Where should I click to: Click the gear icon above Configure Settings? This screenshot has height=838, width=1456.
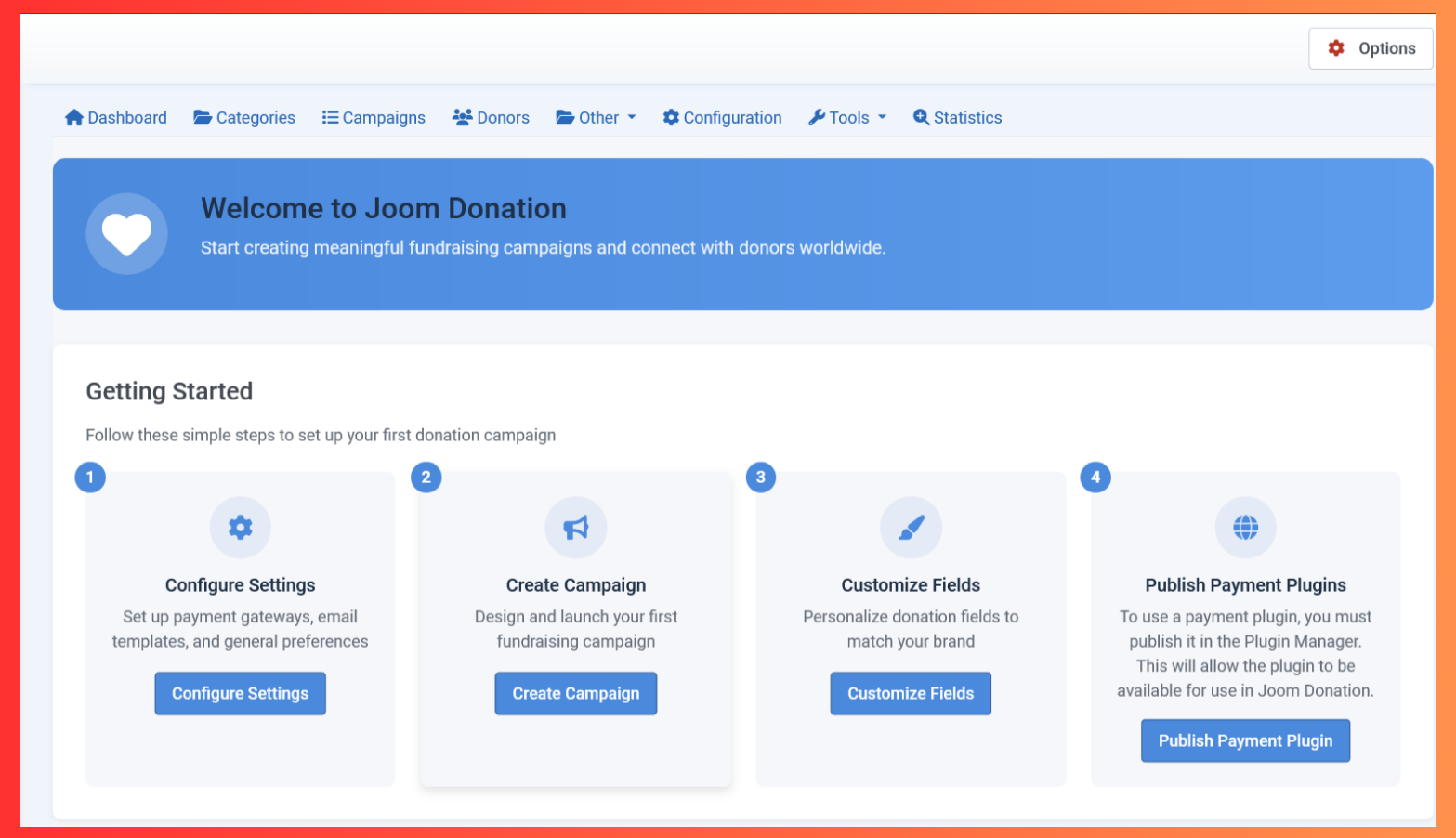click(240, 528)
